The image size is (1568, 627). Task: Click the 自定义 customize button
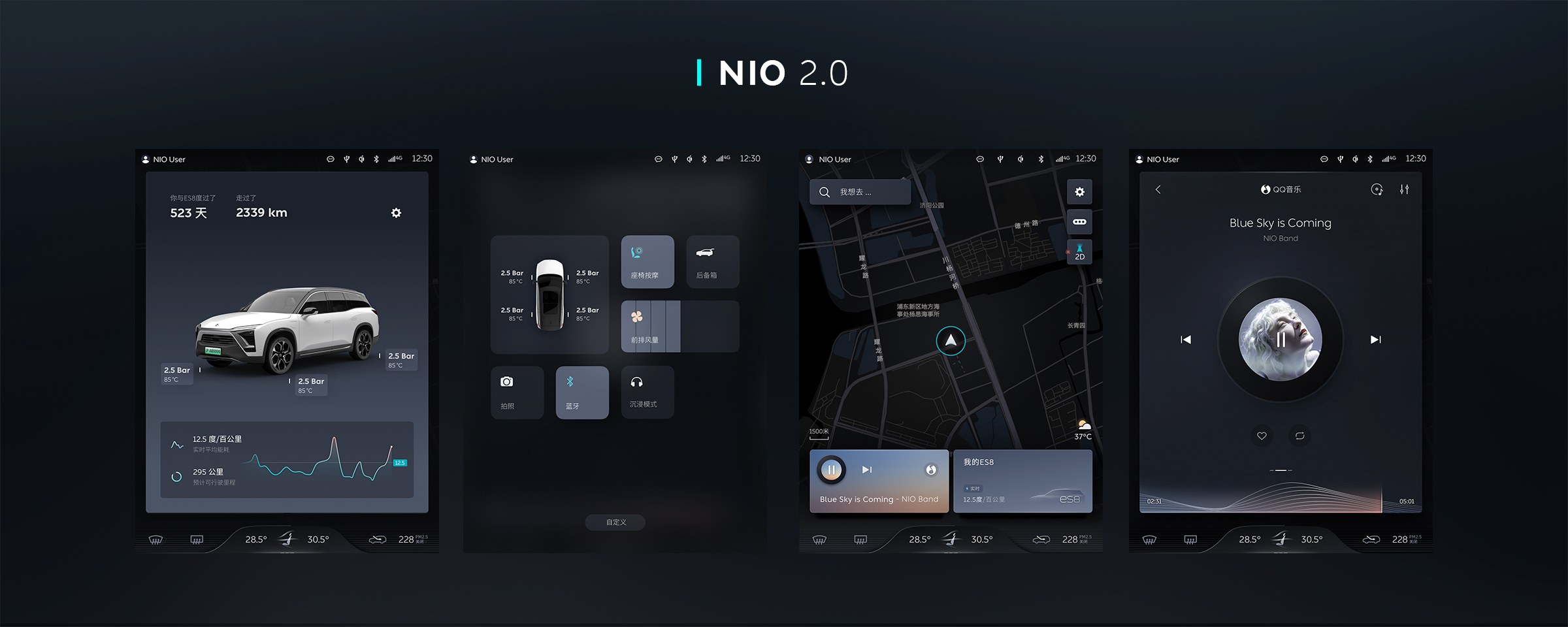(x=615, y=522)
